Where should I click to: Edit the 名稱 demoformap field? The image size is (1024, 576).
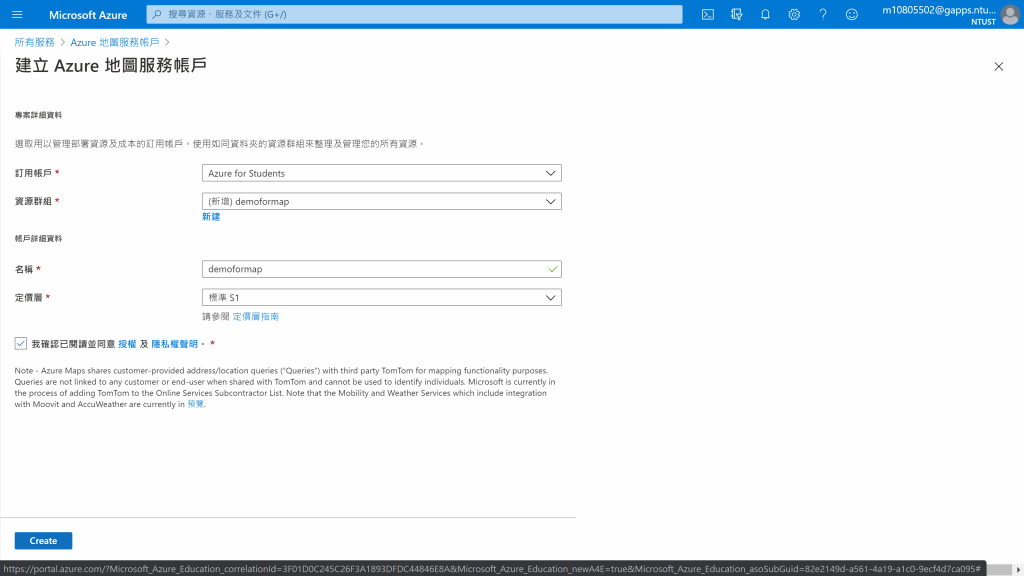click(x=381, y=269)
